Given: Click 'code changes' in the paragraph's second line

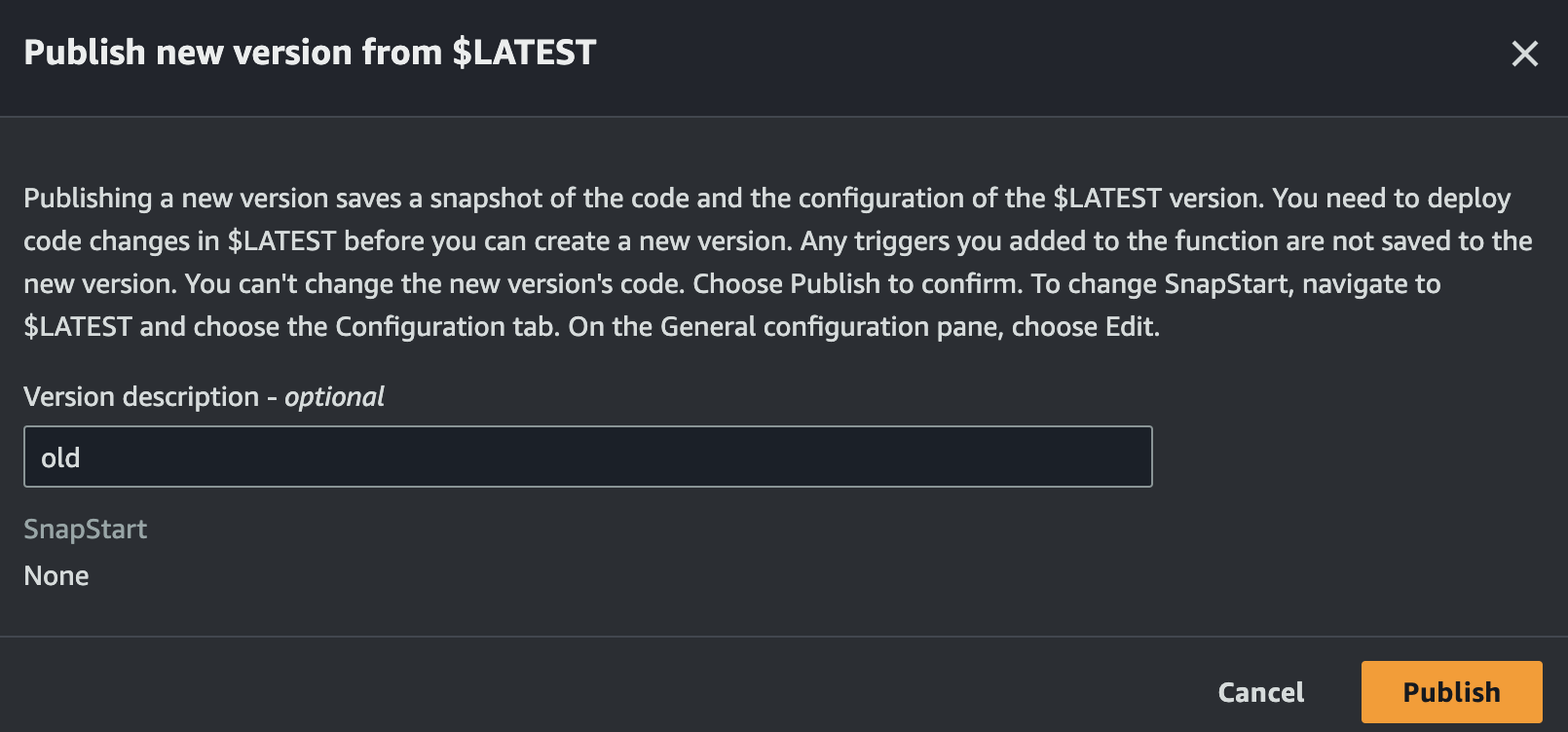Looking at the screenshot, I should (x=106, y=241).
